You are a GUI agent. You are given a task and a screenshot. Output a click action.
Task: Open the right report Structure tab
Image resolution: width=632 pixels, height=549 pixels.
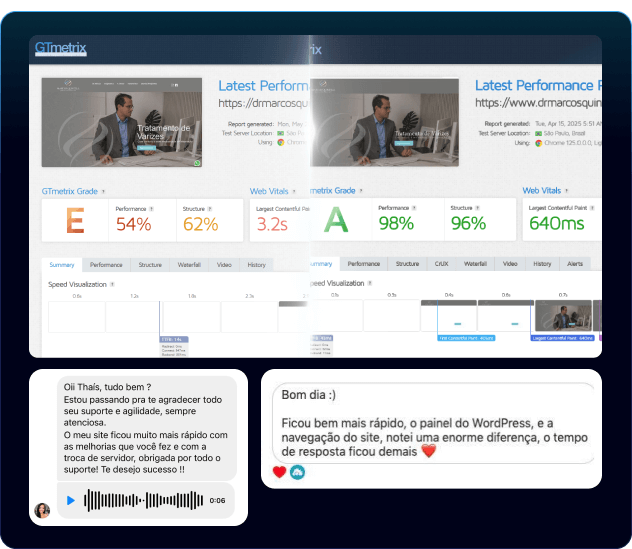[407, 264]
